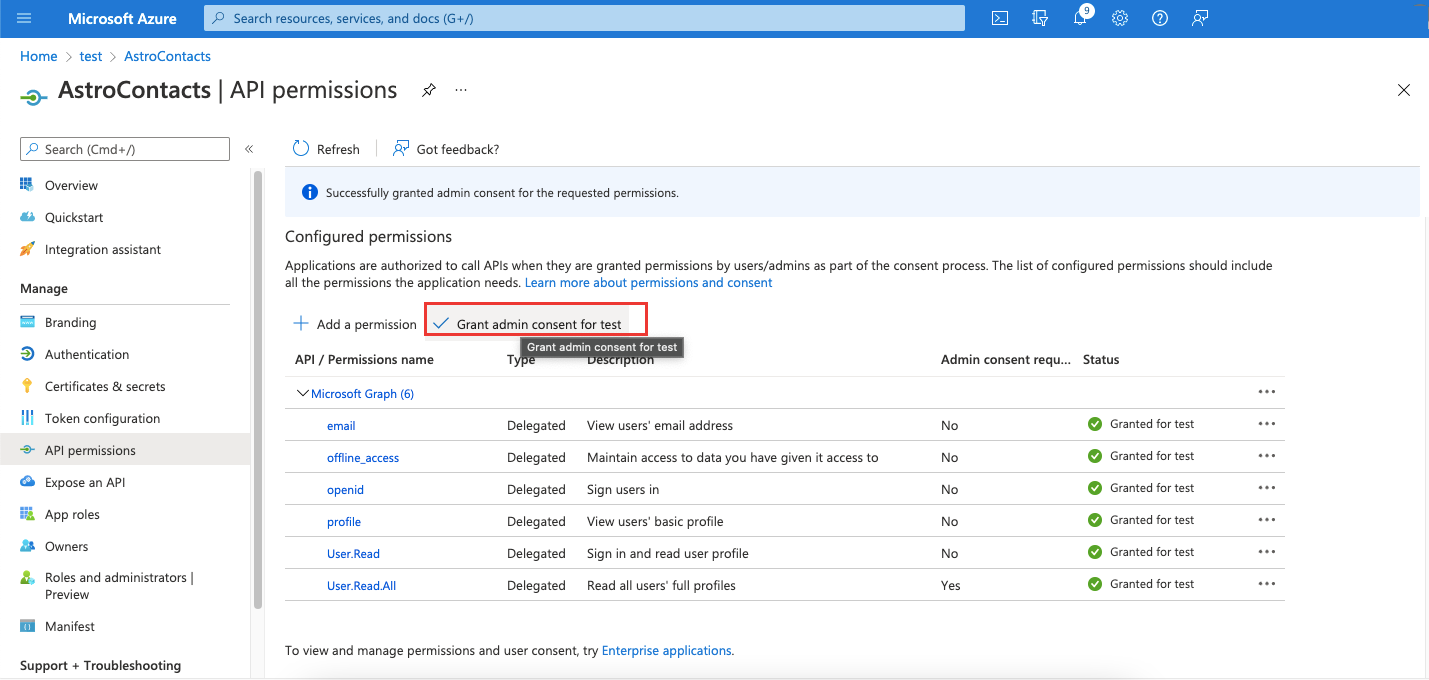The height and width of the screenshot is (680, 1429).
Task: Collapse the left navigation pane
Action: (x=249, y=149)
